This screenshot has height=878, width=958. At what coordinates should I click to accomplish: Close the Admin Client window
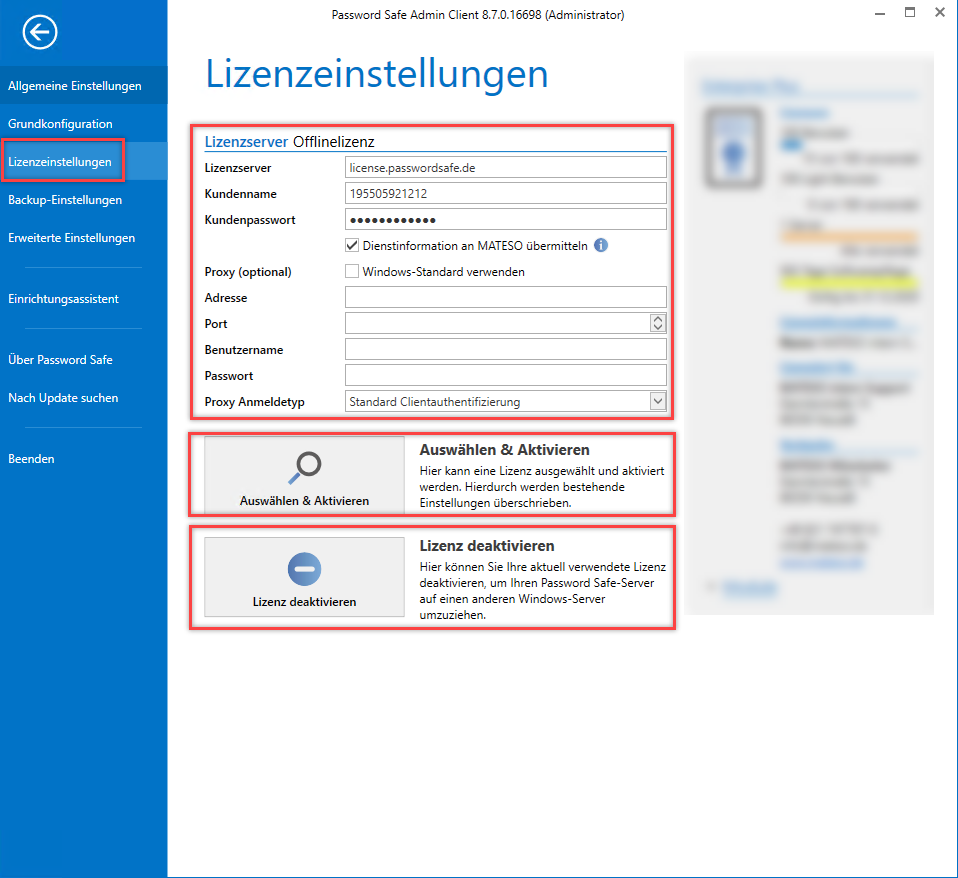tap(940, 12)
